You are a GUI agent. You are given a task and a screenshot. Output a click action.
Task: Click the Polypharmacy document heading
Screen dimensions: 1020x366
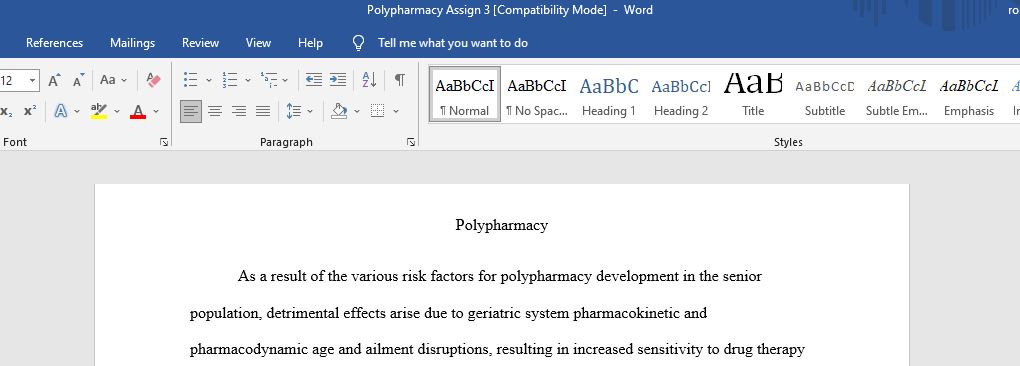(x=502, y=226)
